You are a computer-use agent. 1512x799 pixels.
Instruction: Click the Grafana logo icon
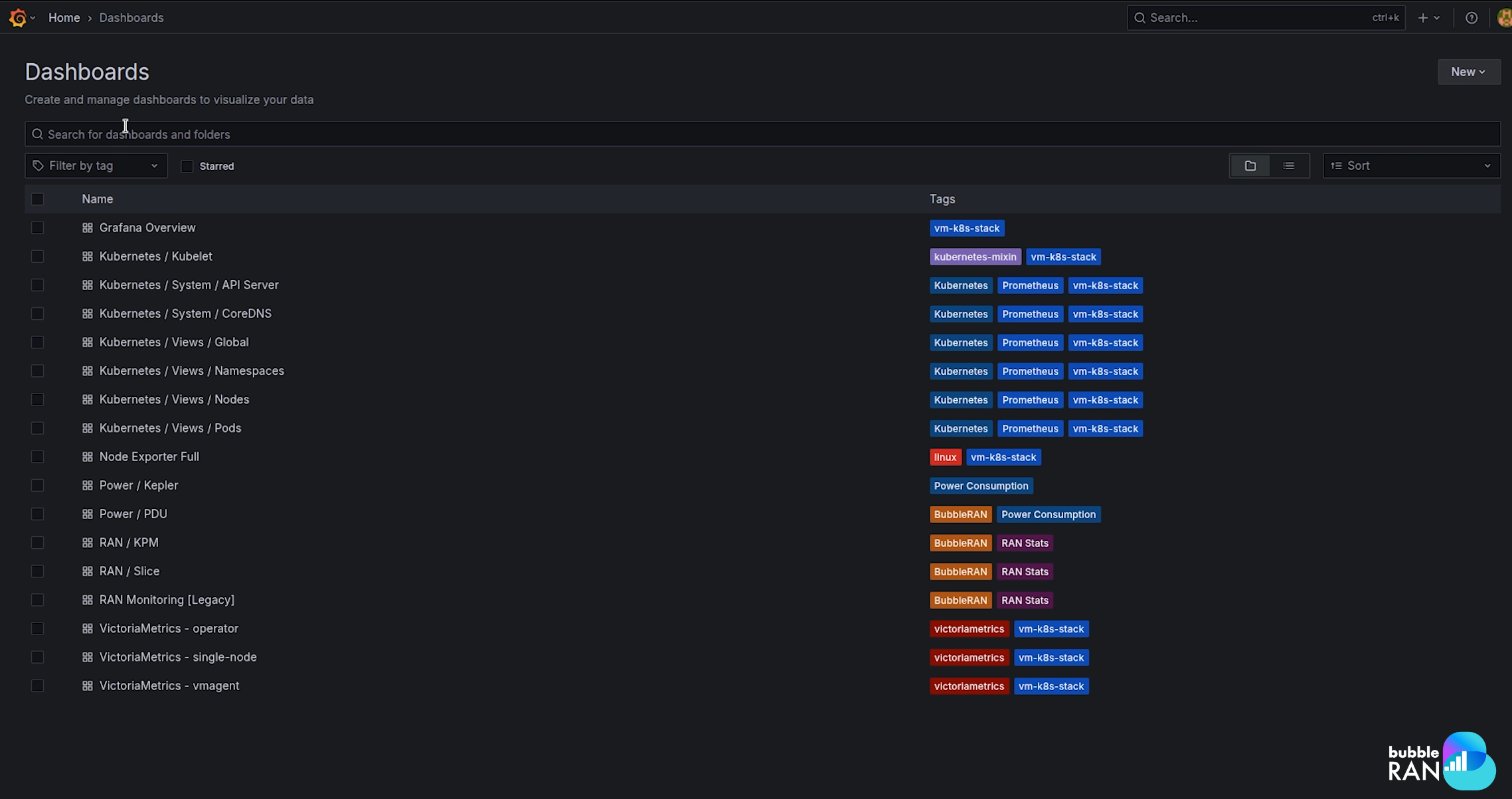18,18
